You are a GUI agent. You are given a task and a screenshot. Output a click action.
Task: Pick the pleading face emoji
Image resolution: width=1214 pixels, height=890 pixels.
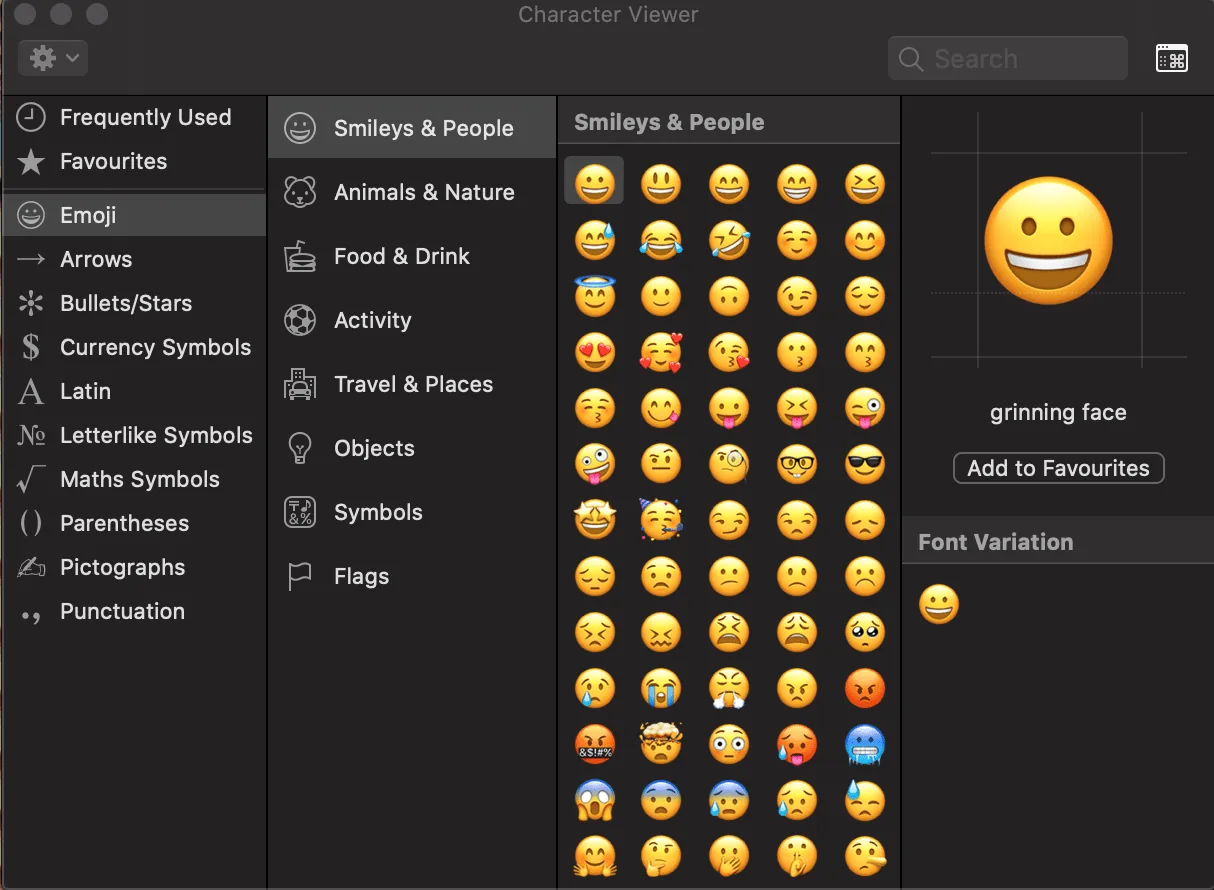tap(865, 632)
